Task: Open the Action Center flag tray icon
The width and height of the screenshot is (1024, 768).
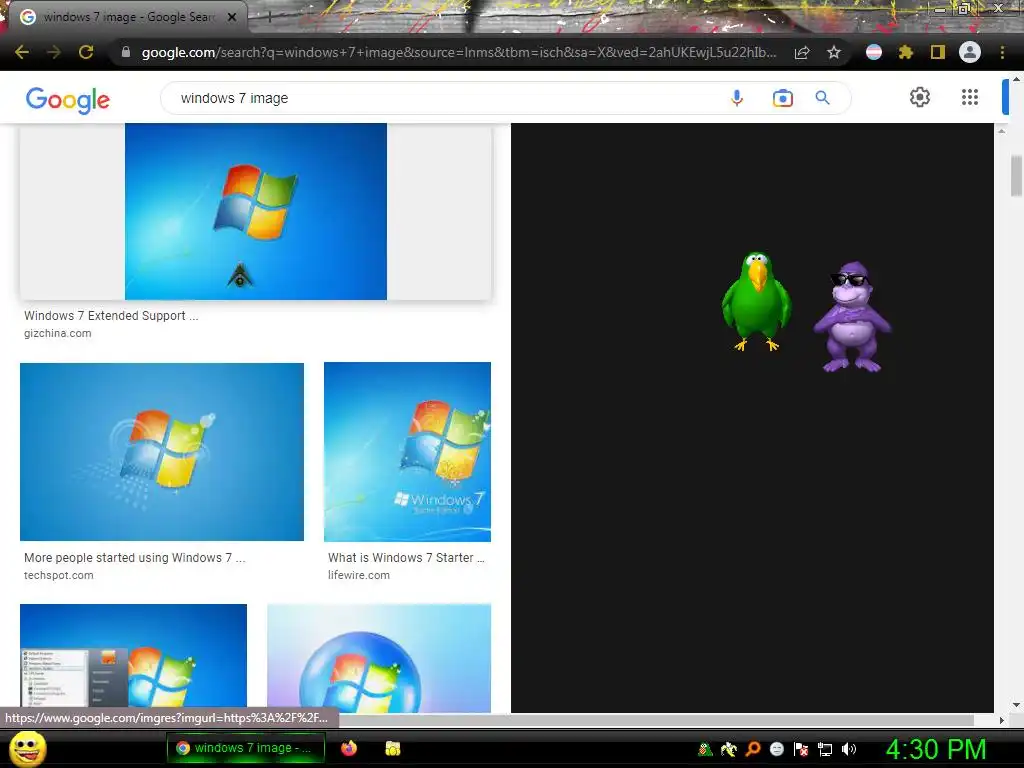Action: point(801,749)
